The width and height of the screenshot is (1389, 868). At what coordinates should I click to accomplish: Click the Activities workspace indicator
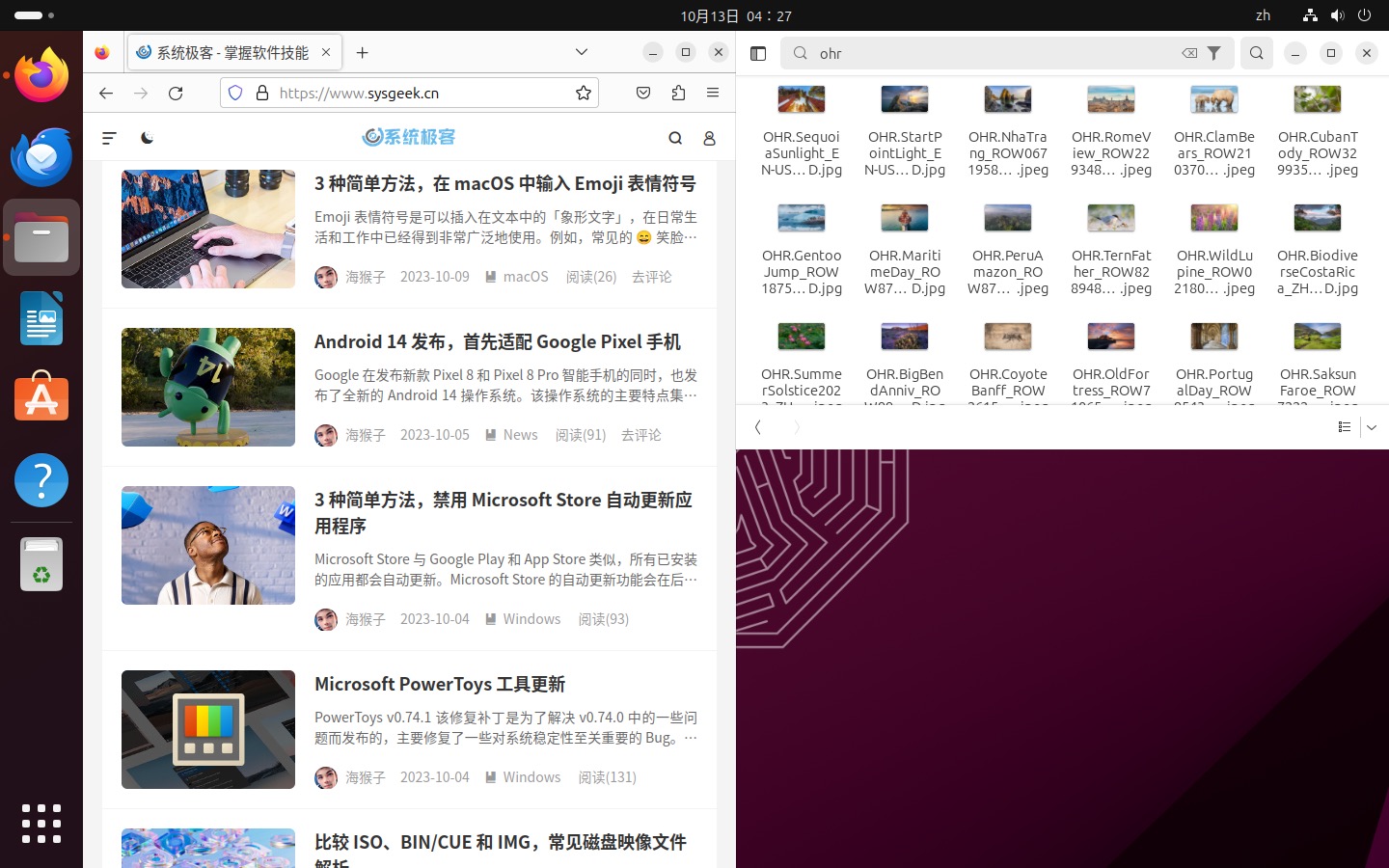(35, 15)
